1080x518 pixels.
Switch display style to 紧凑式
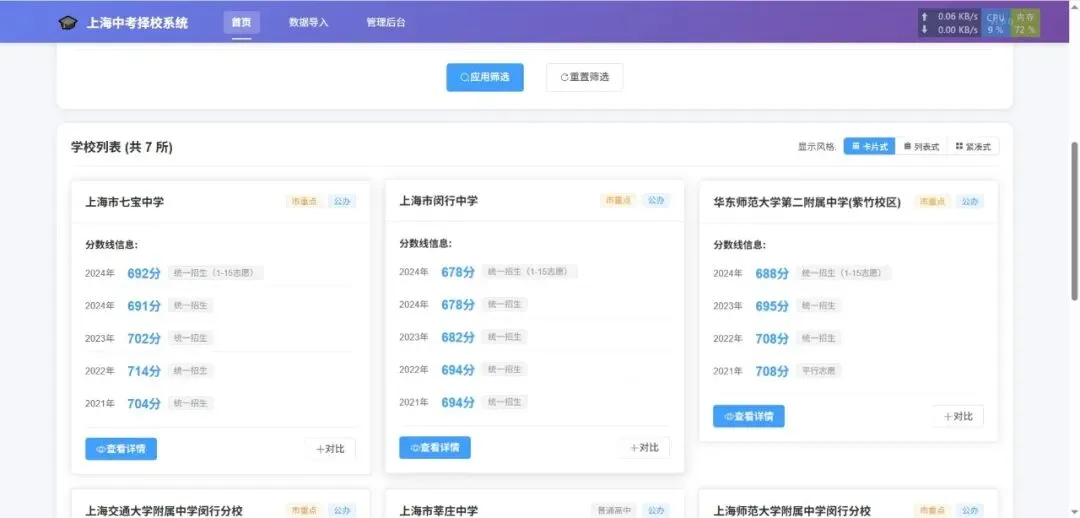point(973,146)
